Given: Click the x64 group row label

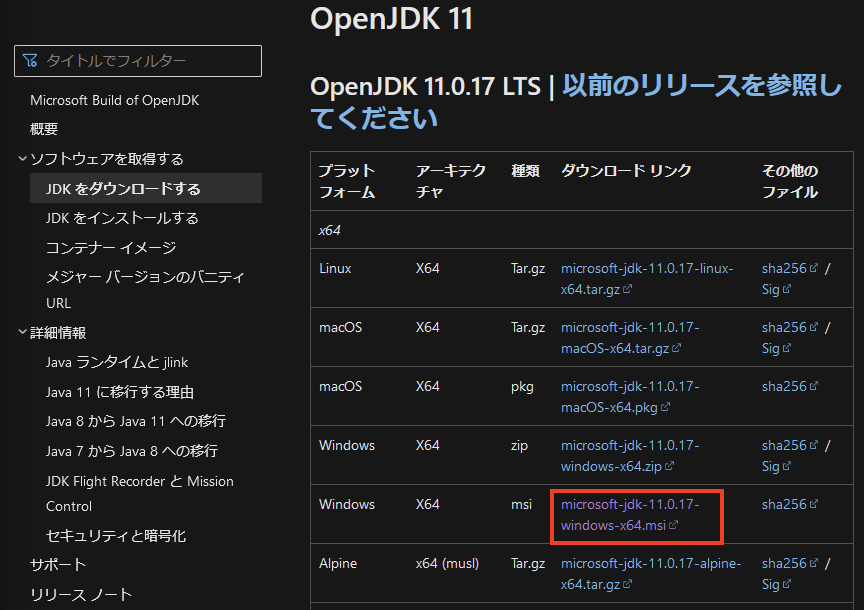Looking at the screenshot, I should 330,230.
